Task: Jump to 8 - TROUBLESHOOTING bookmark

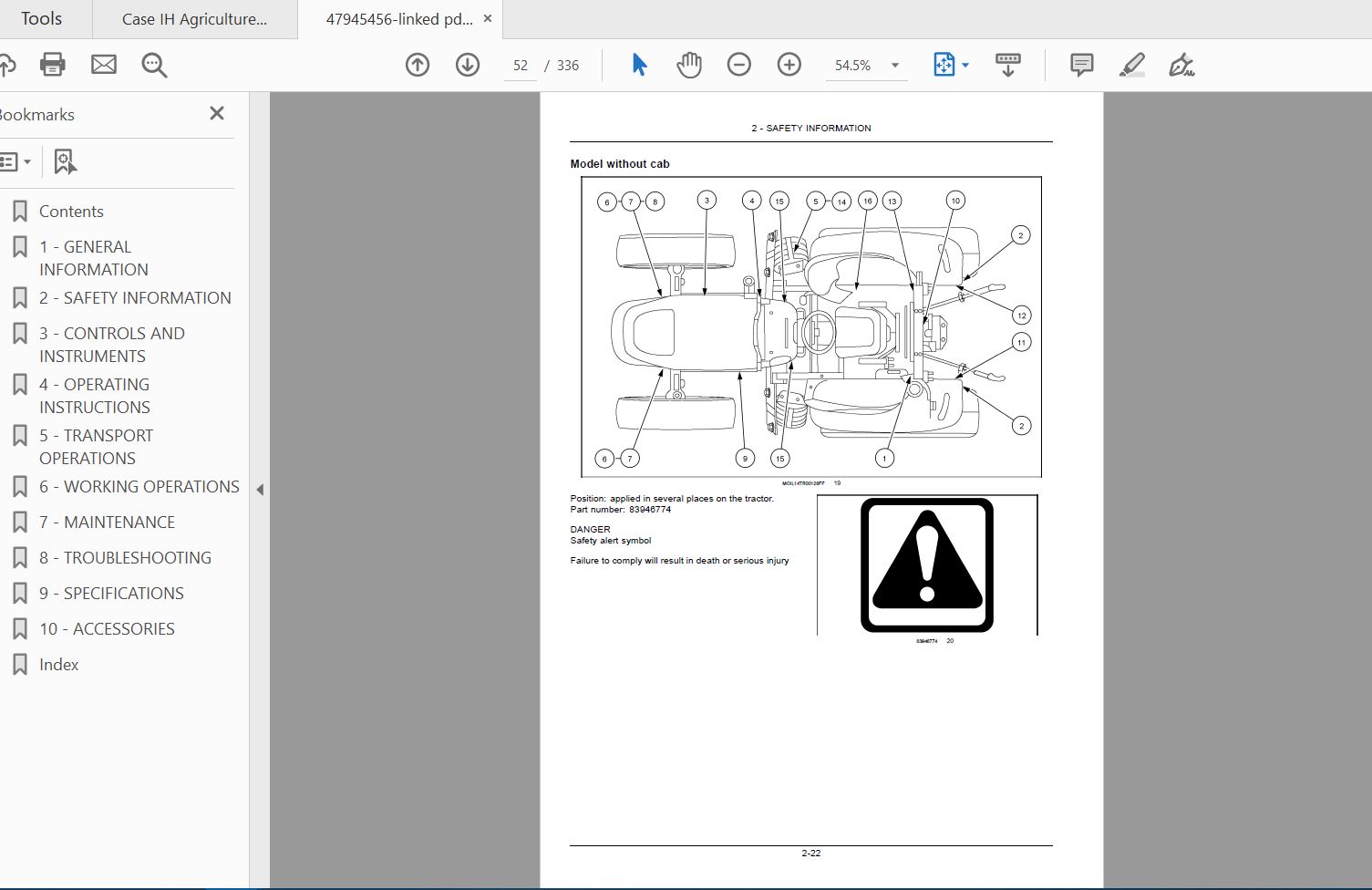Action: pos(125,558)
